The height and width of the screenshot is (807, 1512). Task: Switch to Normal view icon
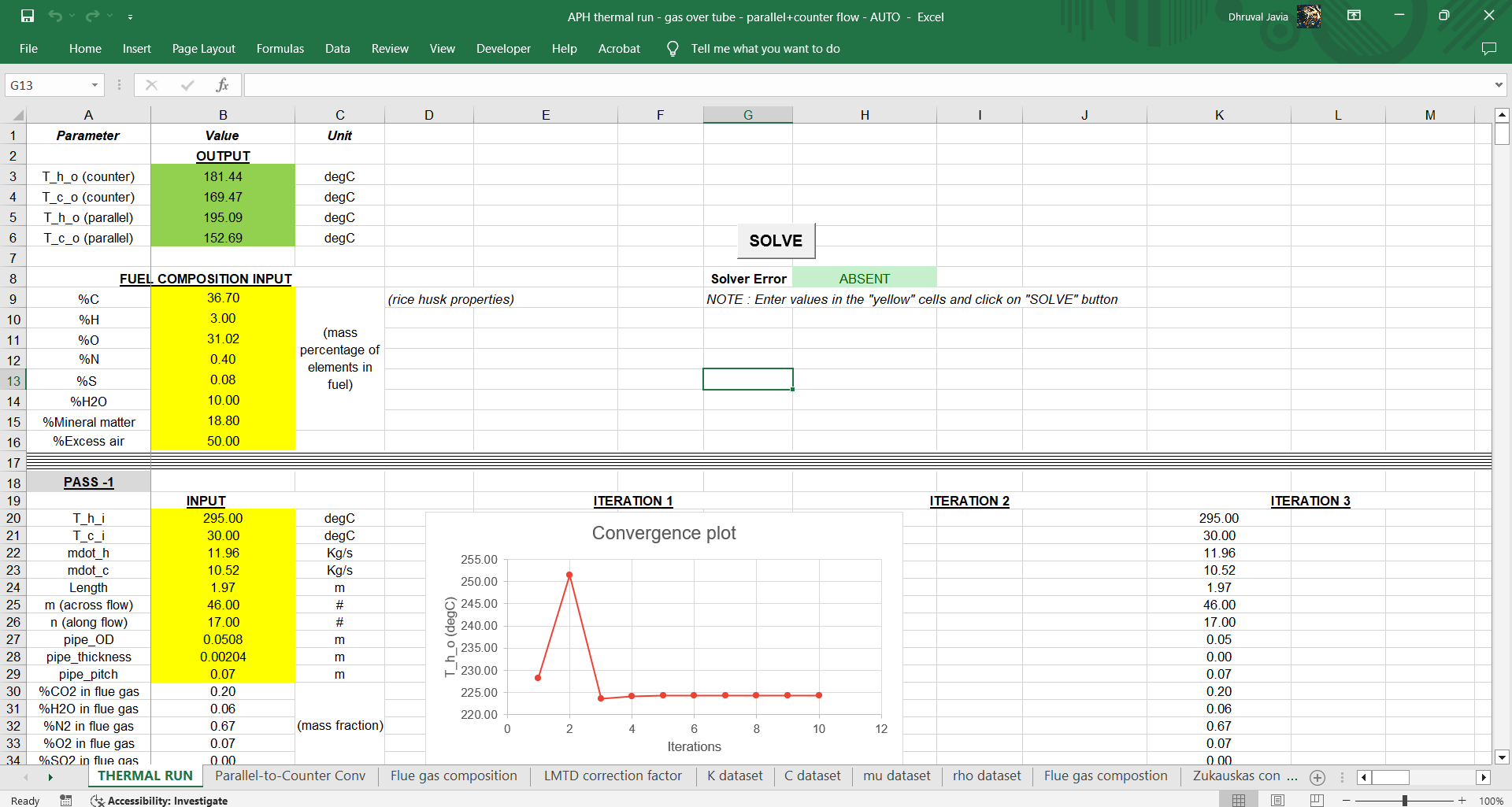1239,800
